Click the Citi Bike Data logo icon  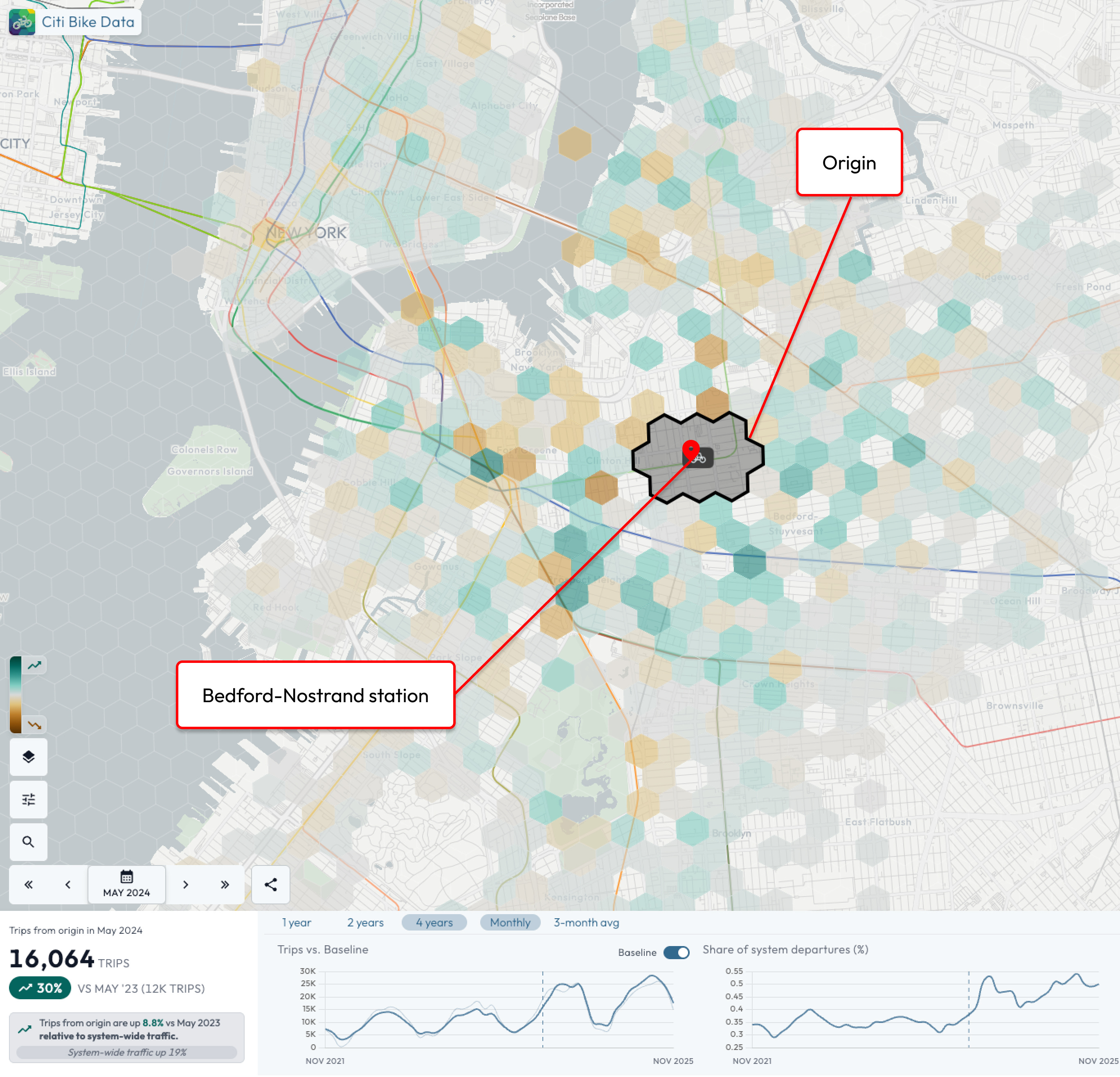[x=22, y=22]
